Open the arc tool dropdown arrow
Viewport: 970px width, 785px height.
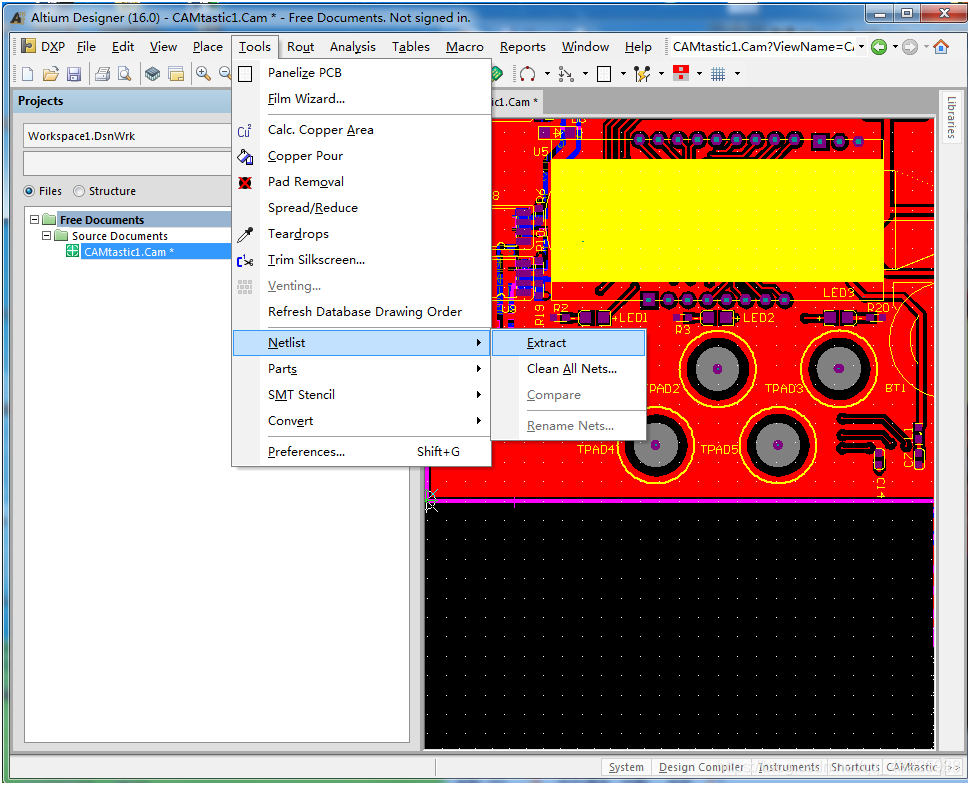pyautogui.click(x=547, y=74)
